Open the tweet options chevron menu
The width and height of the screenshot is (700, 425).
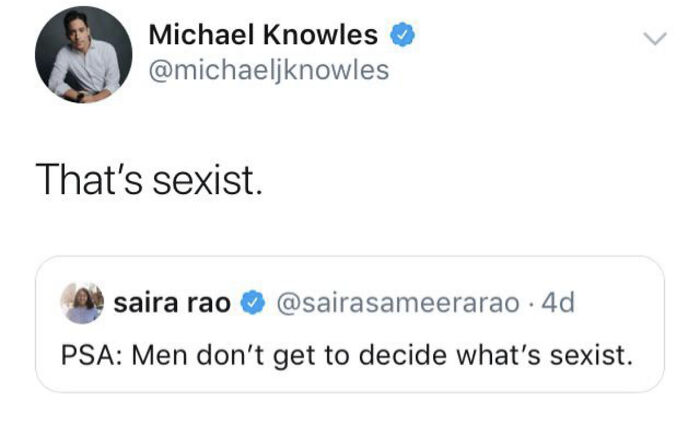tap(653, 40)
